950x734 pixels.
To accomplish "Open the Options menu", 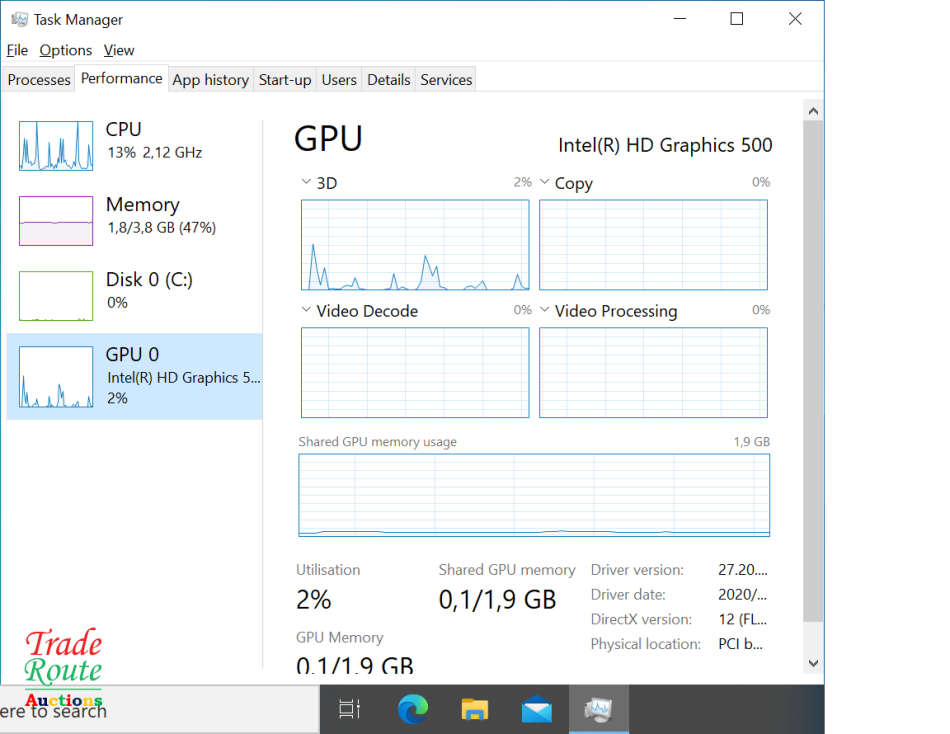I will [66, 50].
